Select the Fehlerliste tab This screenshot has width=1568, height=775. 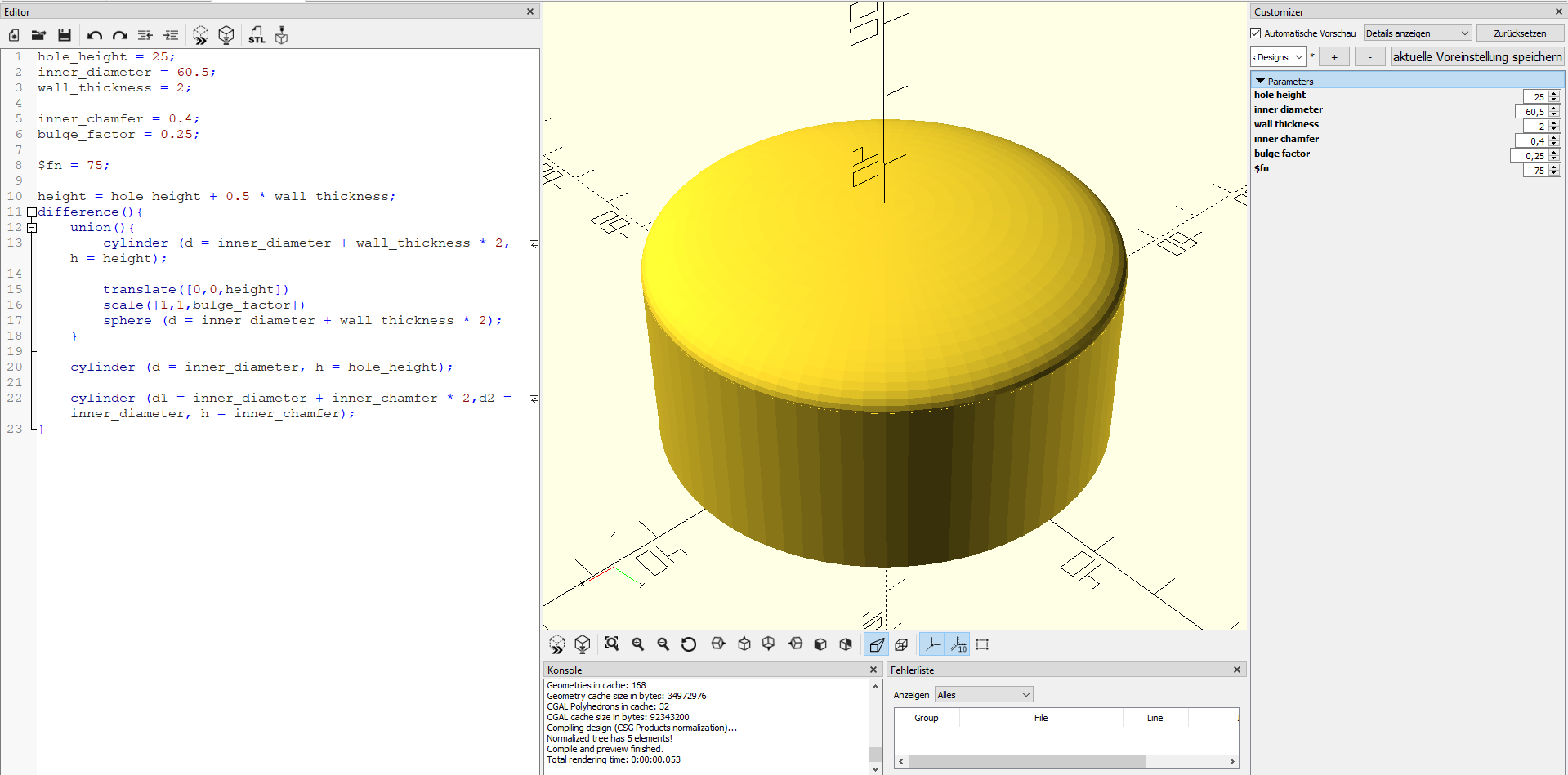click(911, 669)
